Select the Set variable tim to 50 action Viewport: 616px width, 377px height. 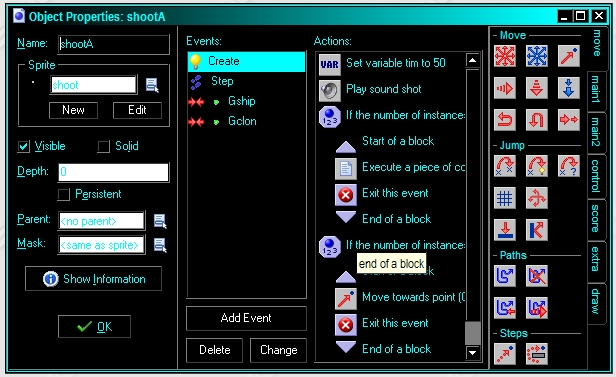click(391, 63)
